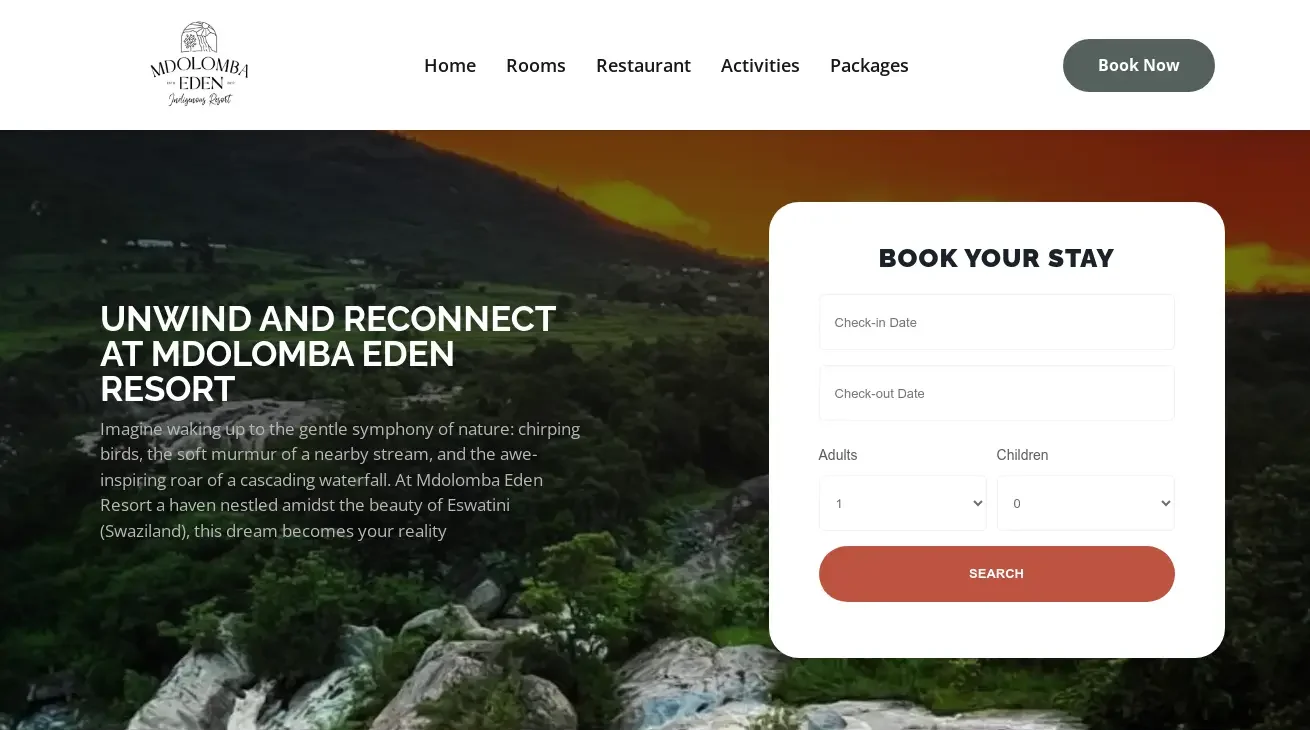Click the Book Now button

click(x=1139, y=65)
